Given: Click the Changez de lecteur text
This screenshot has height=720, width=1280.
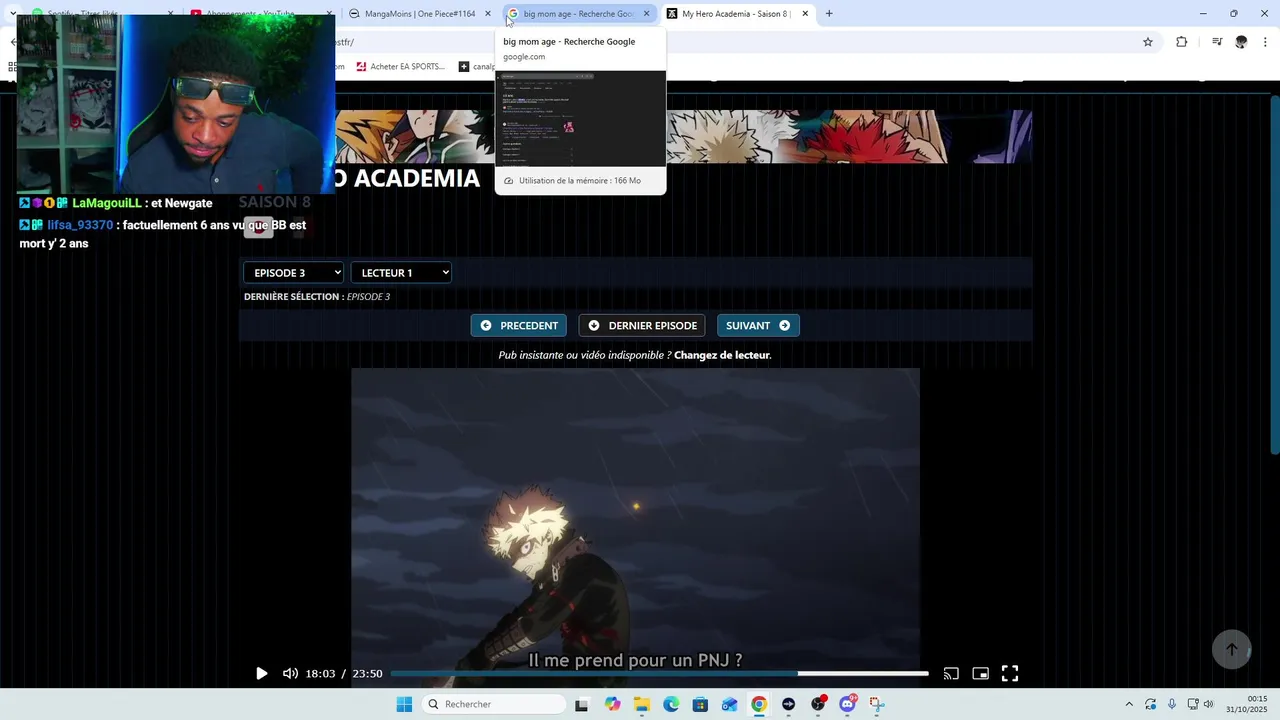Looking at the screenshot, I should [722, 355].
